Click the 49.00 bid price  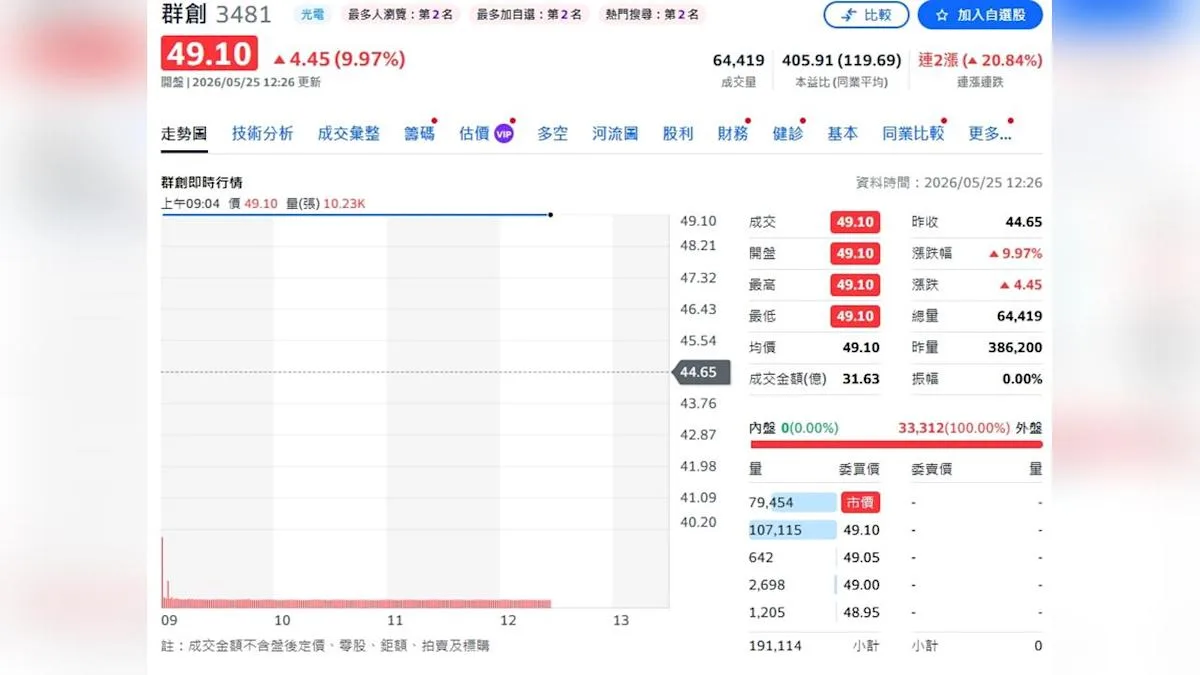(861, 585)
